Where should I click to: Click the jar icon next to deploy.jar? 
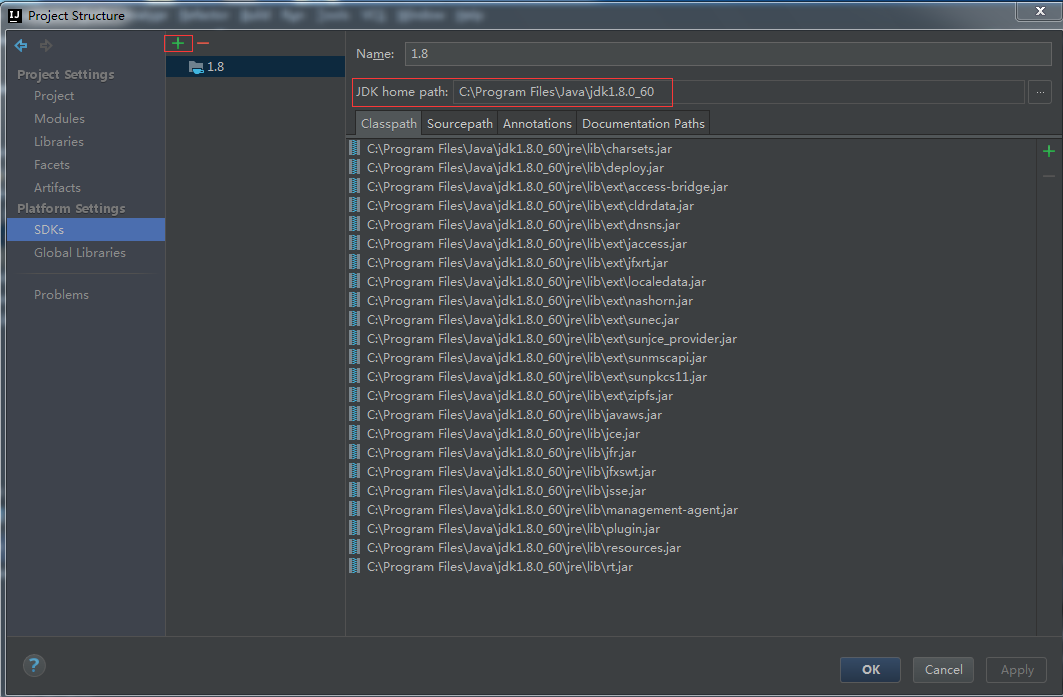tap(355, 167)
